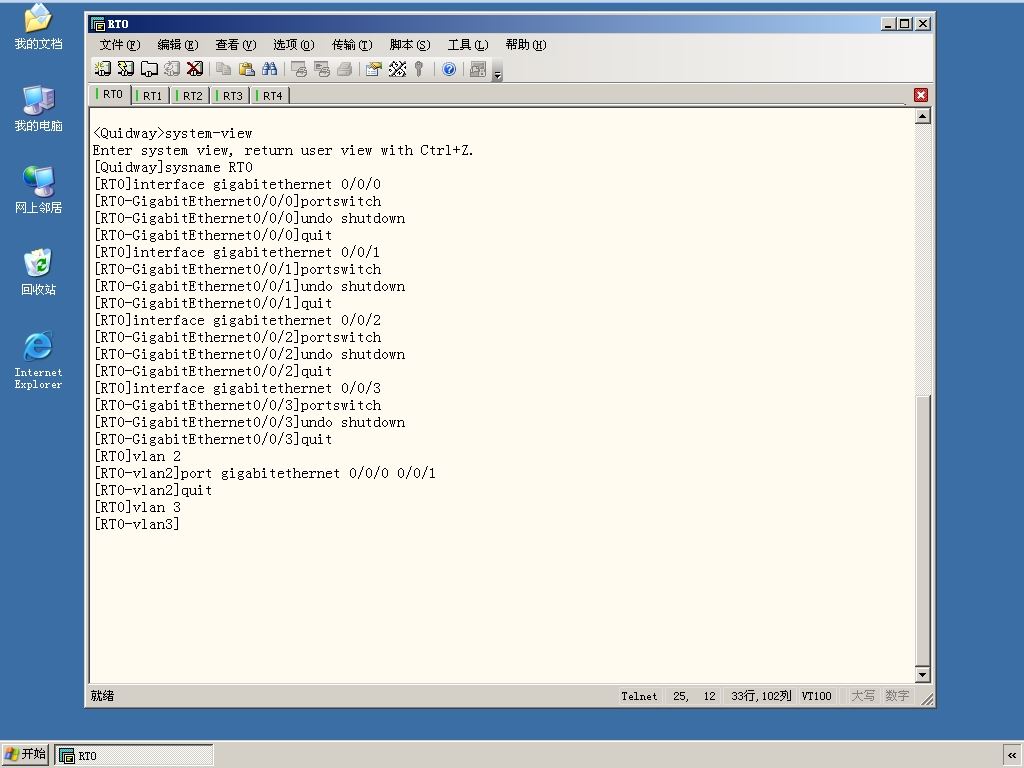The width and height of the screenshot is (1024, 768).
Task: Minimize the RT0 window
Action: pyautogui.click(x=888, y=24)
